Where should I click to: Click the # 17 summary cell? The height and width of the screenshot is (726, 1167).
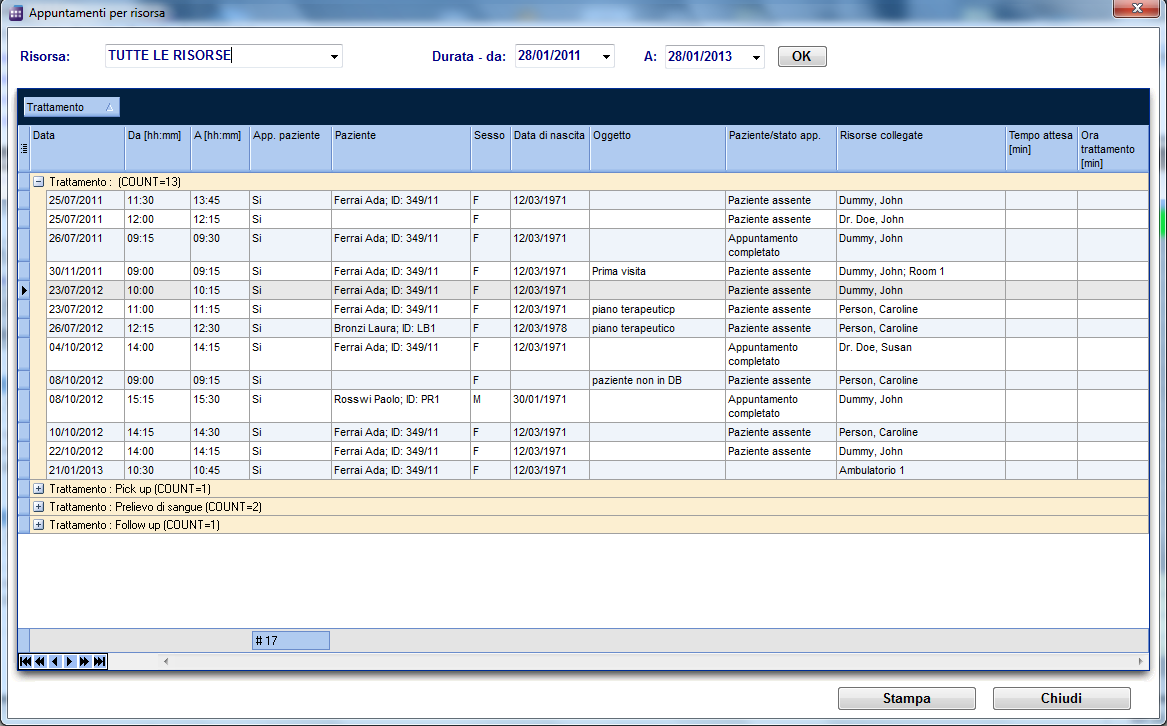(x=291, y=640)
